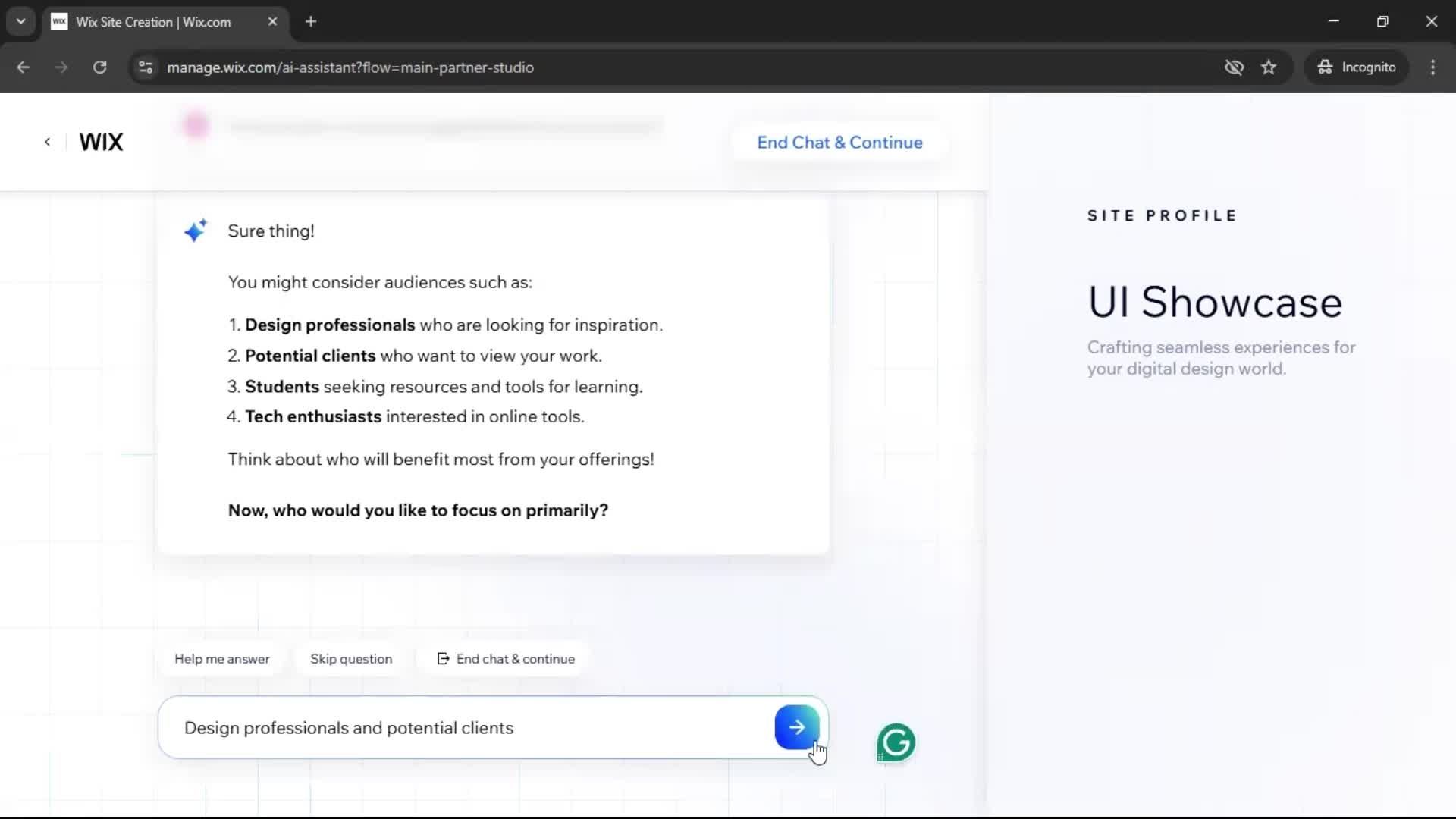Open a new browser tab
The width and height of the screenshot is (1456, 819).
(311, 22)
